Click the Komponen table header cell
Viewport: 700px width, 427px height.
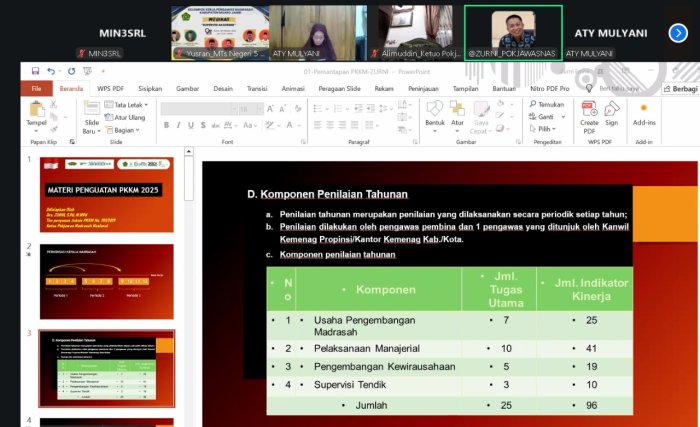(379, 289)
